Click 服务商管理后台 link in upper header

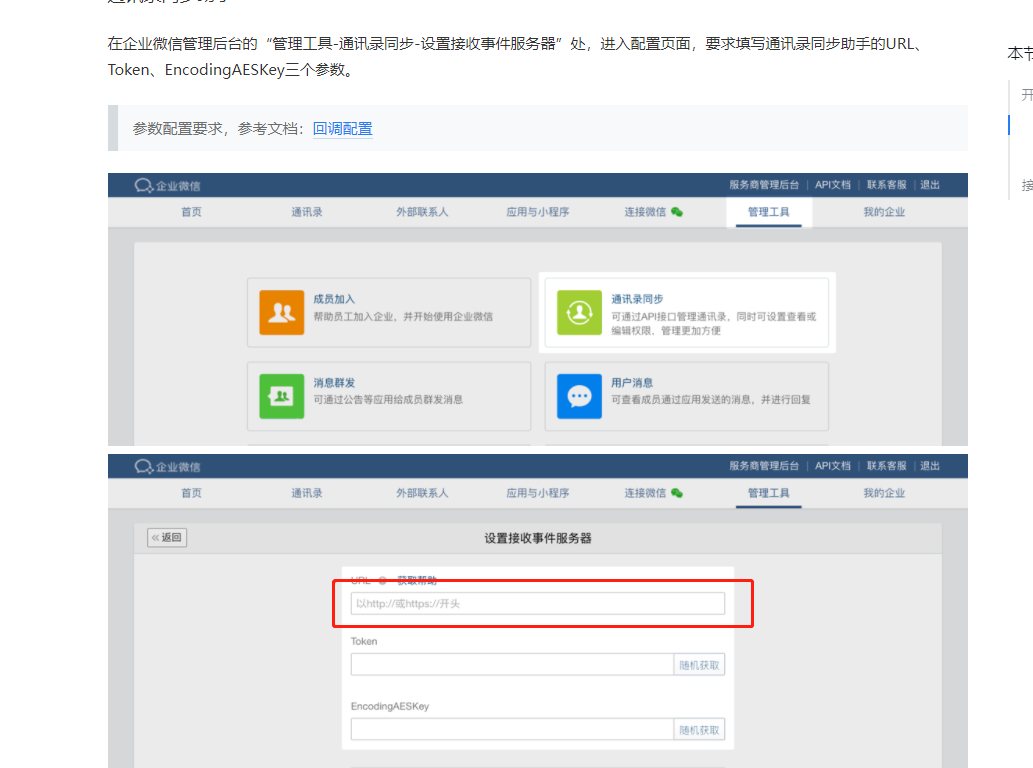point(764,185)
